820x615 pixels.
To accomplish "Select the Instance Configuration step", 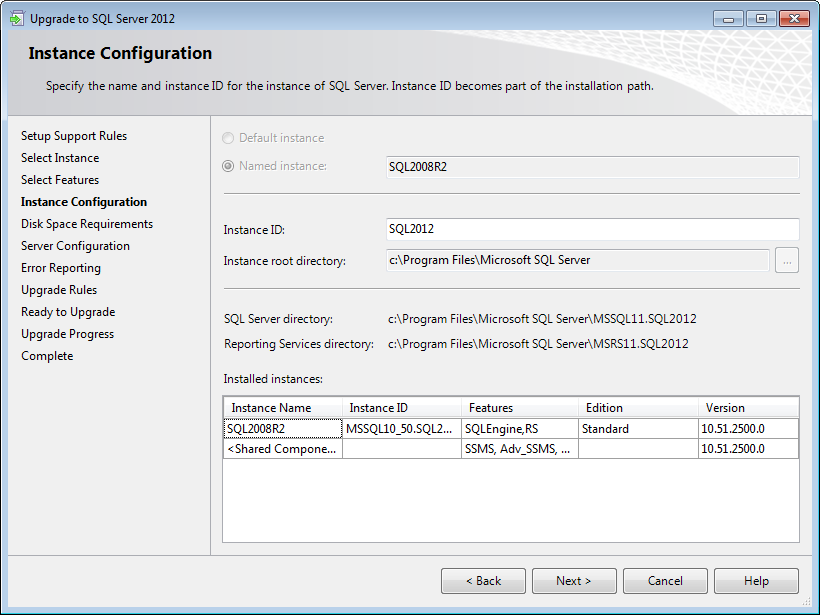I will (x=84, y=202).
